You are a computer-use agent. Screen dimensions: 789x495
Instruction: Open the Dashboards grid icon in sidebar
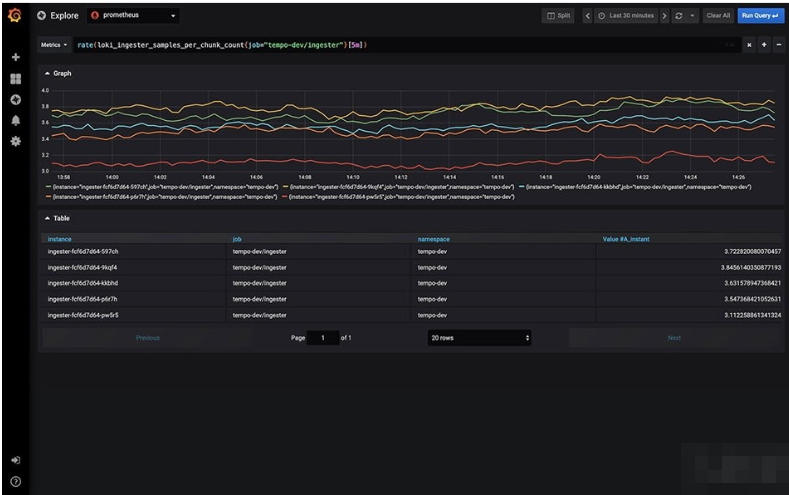point(15,78)
